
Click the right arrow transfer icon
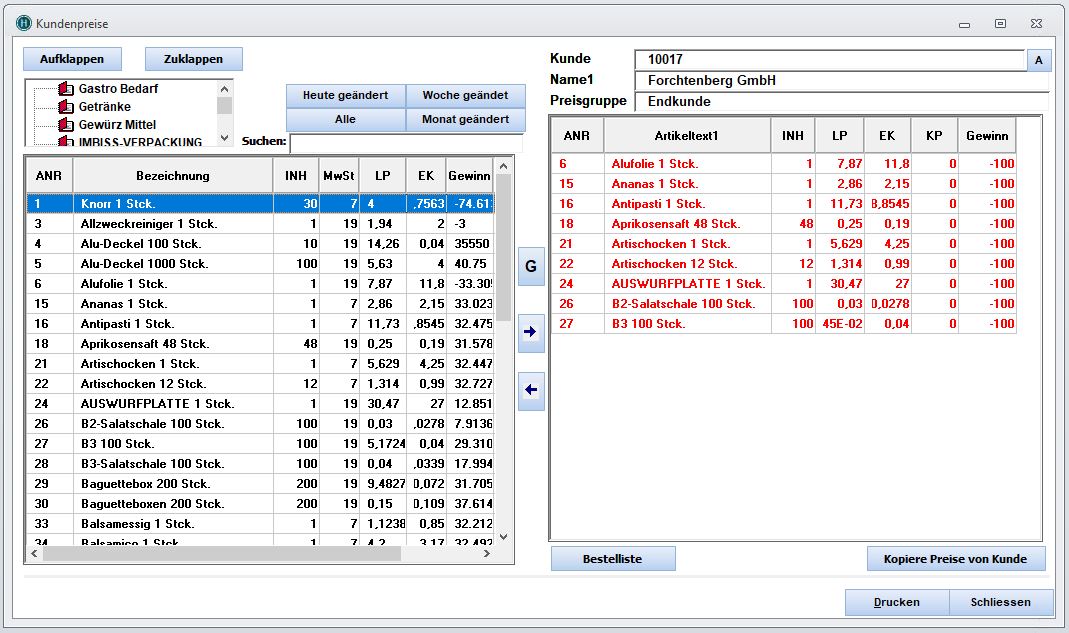(x=531, y=333)
